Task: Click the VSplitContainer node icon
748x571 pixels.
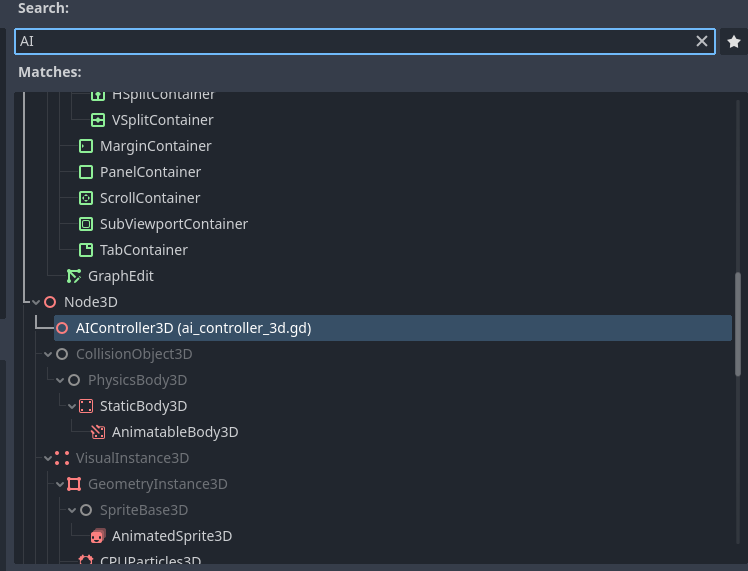Action: coord(98,120)
